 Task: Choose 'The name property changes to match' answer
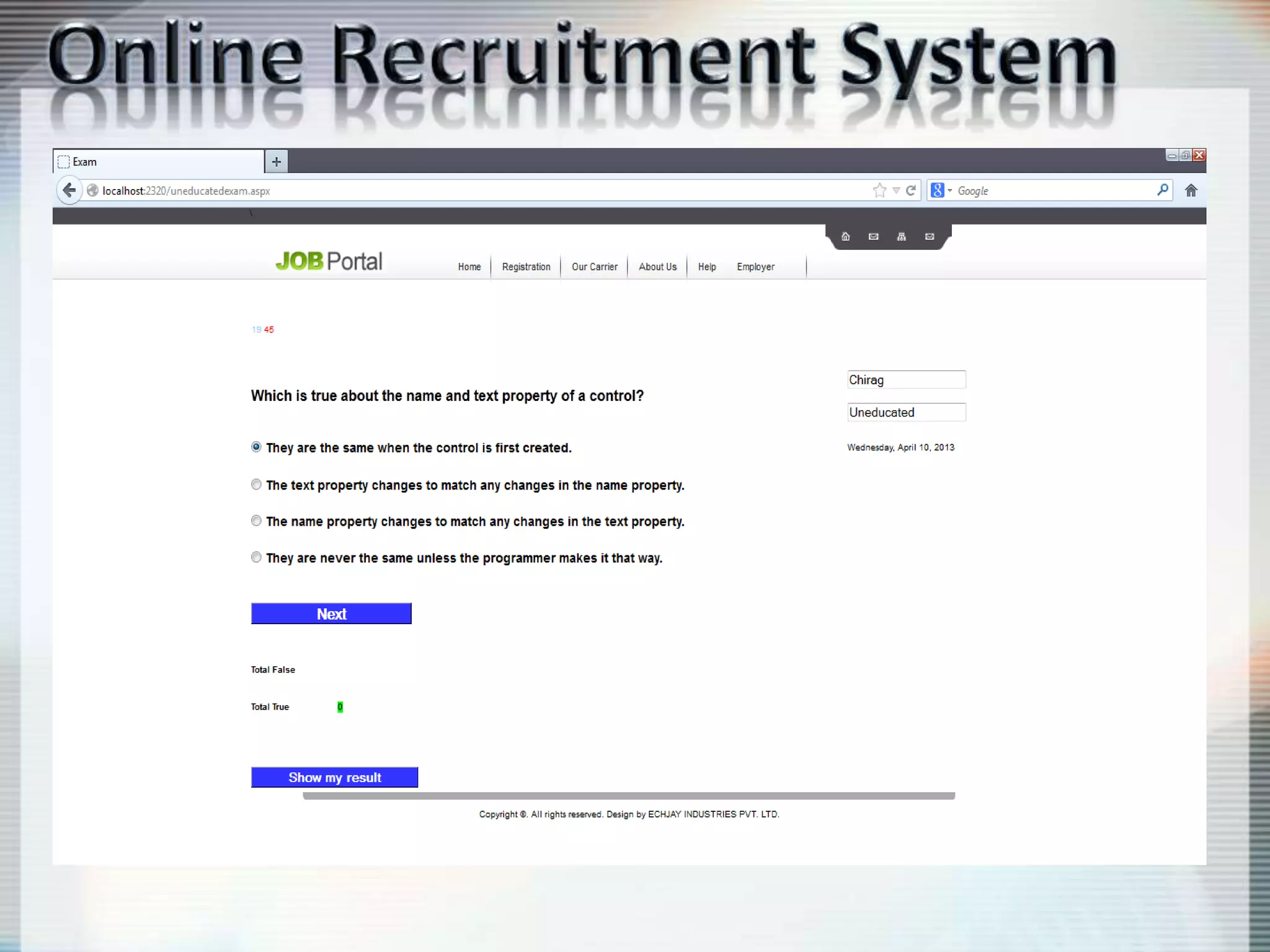tap(256, 521)
